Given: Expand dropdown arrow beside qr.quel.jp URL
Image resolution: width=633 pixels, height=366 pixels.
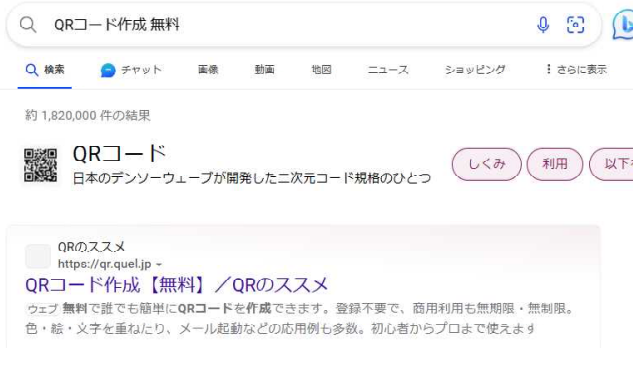Looking at the screenshot, I should click(159, 265).
